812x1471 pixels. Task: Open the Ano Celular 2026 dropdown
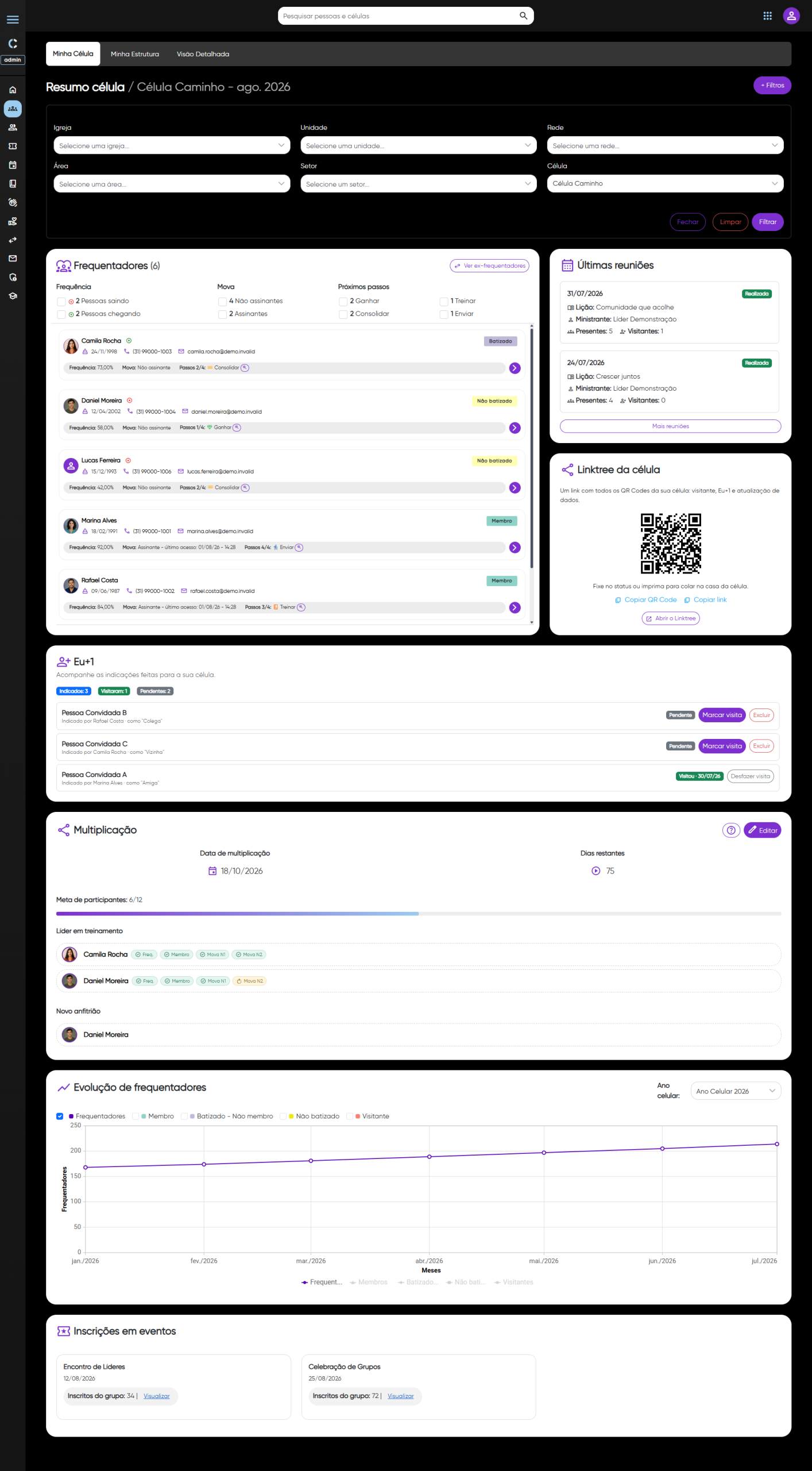pos(736,1091)
